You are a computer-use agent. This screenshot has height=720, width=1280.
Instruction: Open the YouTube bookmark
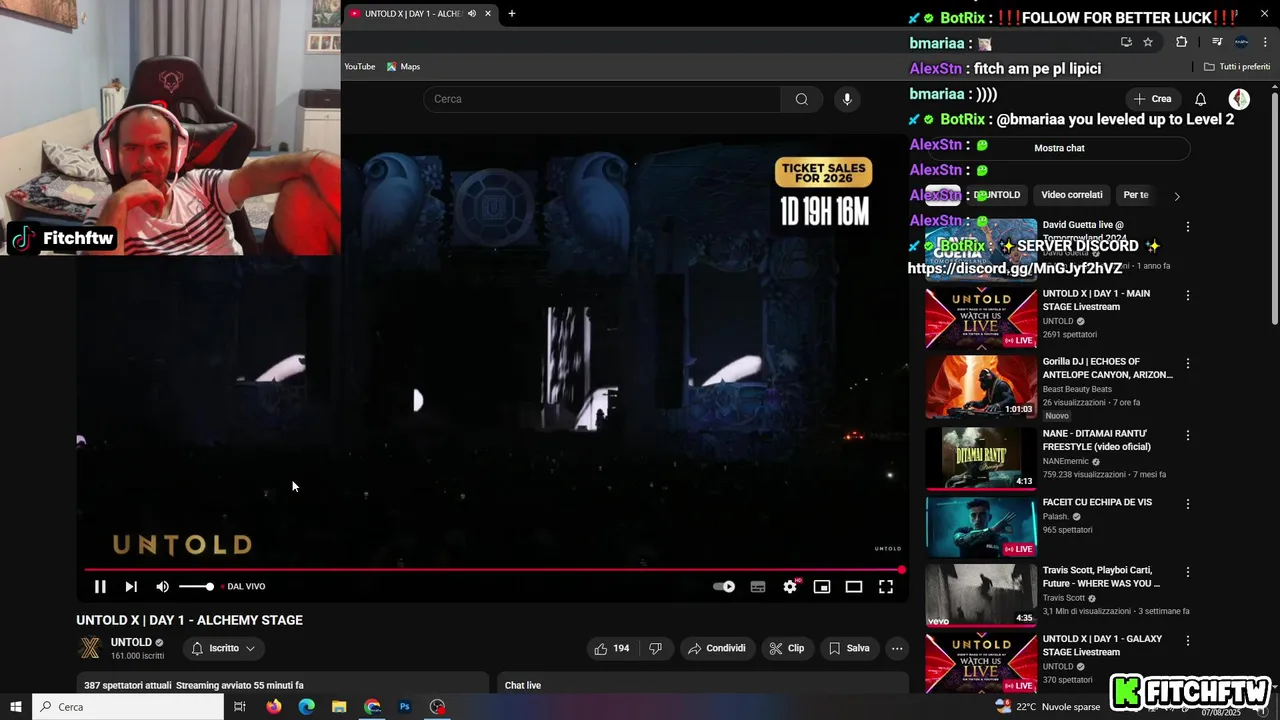pos(360,67)
